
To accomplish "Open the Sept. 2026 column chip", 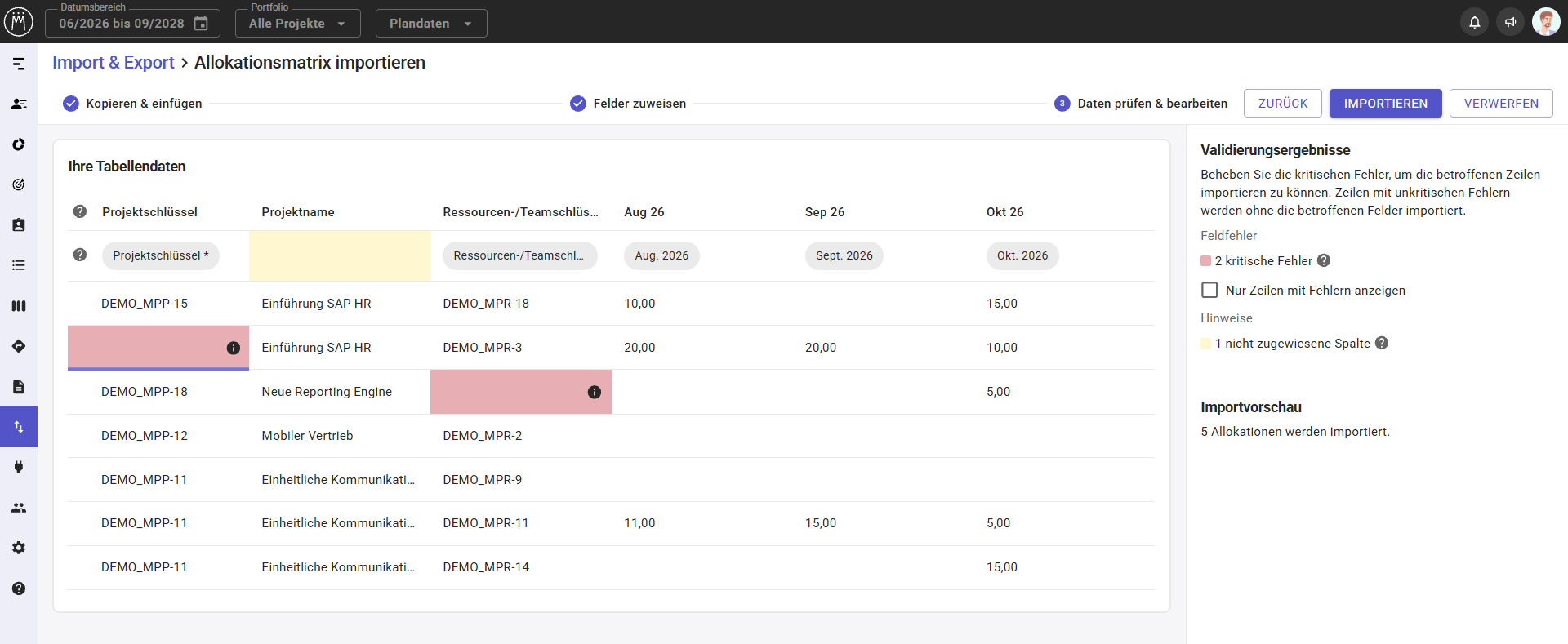I will [844, 255].
